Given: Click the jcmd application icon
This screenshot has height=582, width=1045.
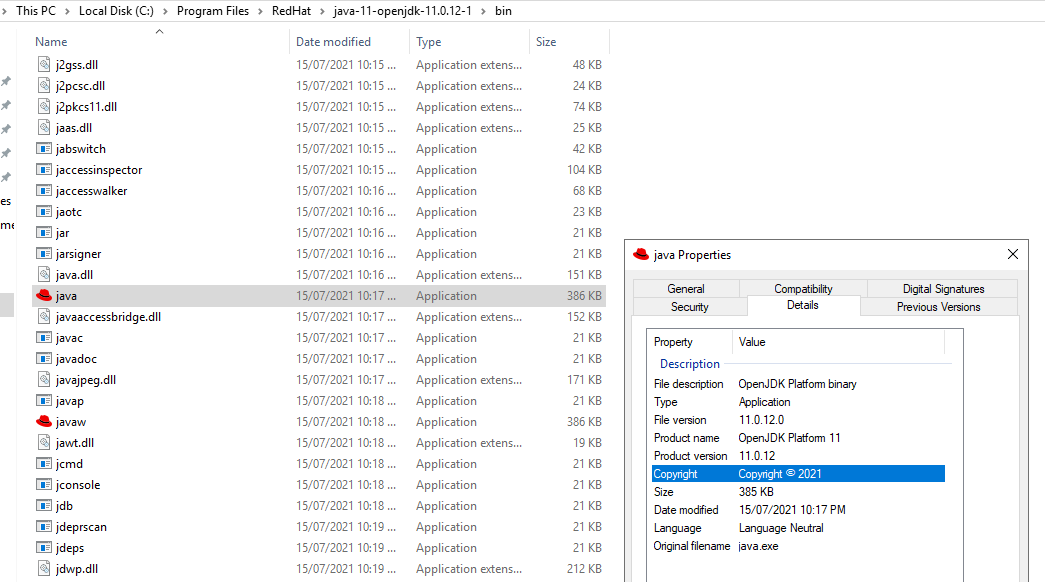Looking at the screenshot, I should [44, 464].
